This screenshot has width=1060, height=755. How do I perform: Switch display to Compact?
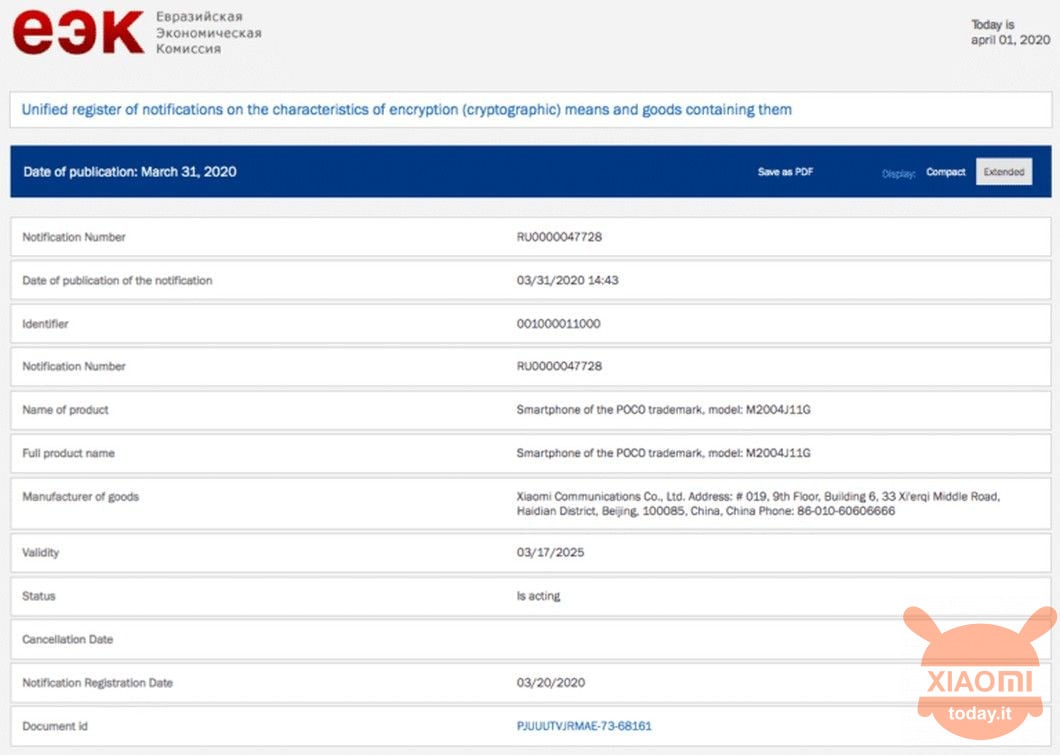pos(945,172)
